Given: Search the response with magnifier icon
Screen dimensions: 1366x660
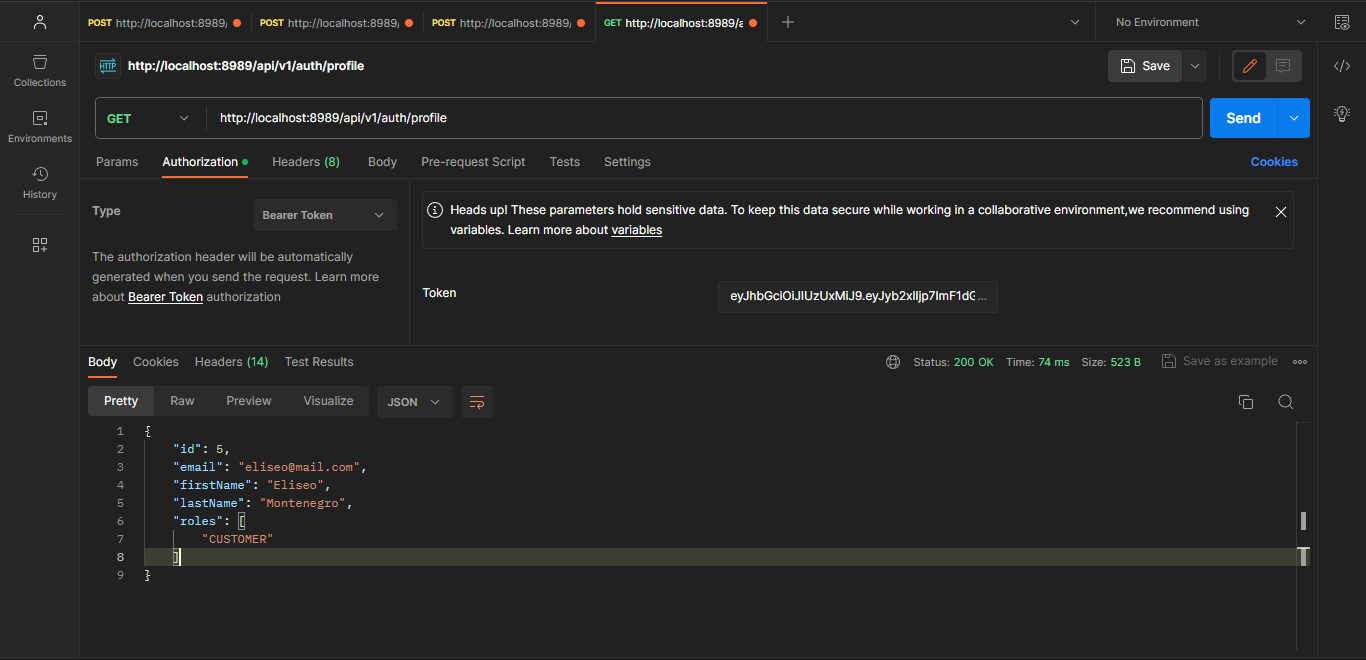Looking at the screenshot, I should [1286, 402].
